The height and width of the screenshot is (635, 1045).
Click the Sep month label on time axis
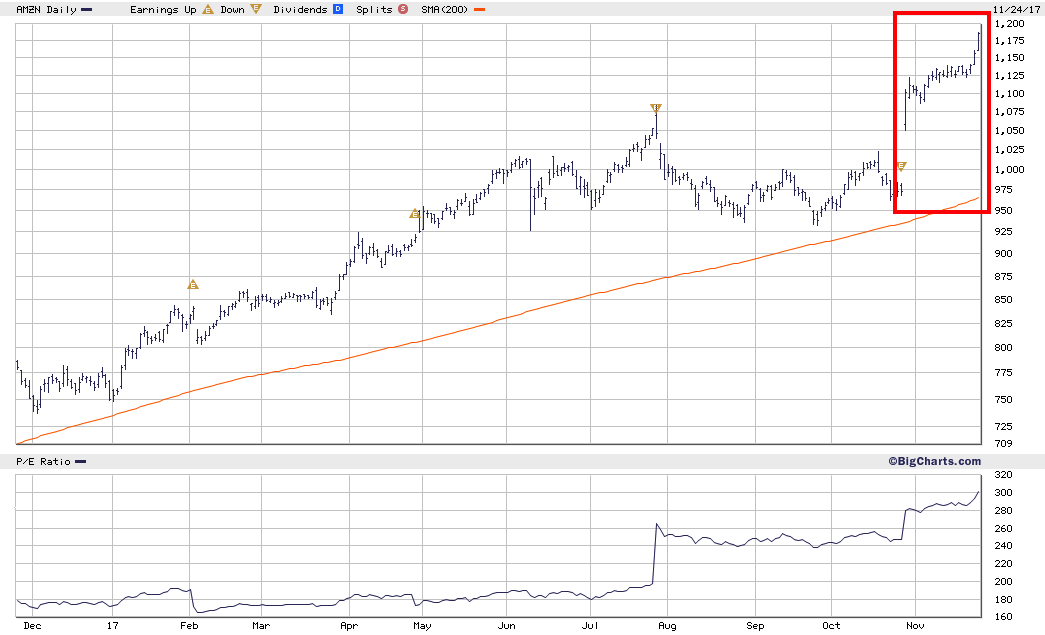[x=755, y=626]
